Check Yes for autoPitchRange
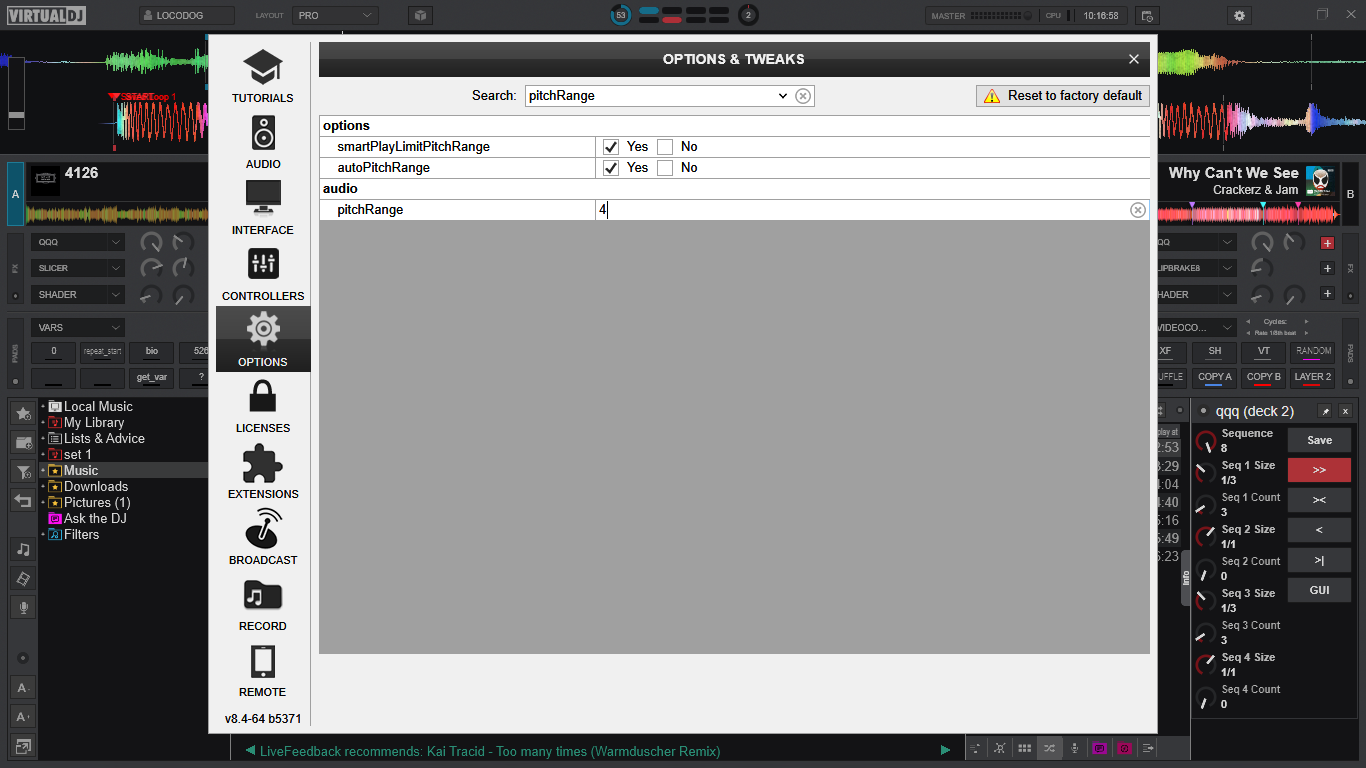Viewport: 1366px width, 768px height. pyautogui.click(x=611, y=168)
